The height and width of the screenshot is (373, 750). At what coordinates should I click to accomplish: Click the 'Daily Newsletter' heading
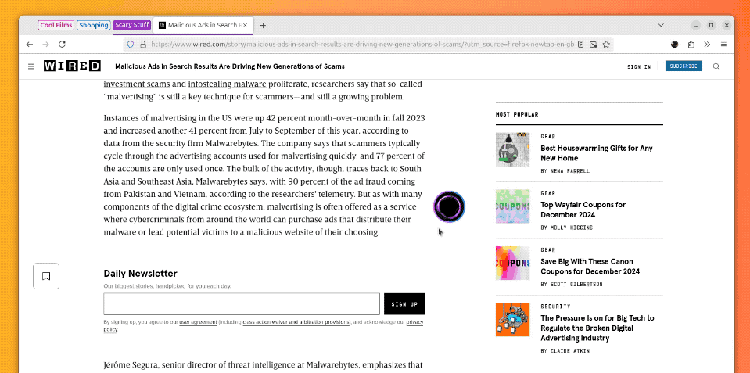tap(141, 274)
